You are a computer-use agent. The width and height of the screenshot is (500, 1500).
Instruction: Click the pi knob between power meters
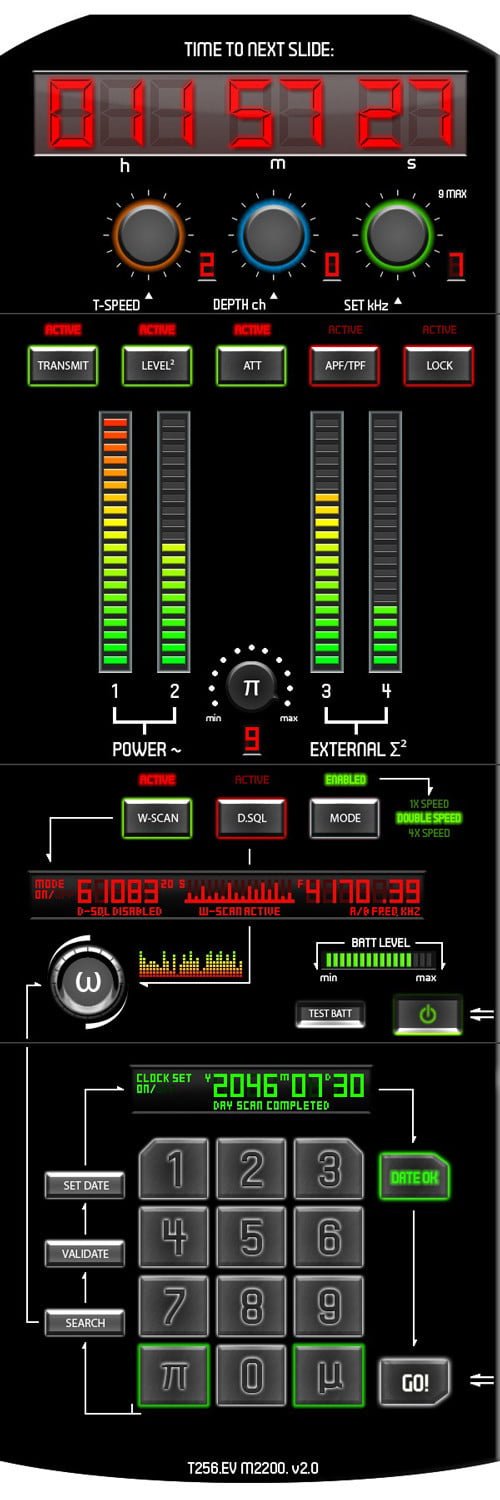251,689
